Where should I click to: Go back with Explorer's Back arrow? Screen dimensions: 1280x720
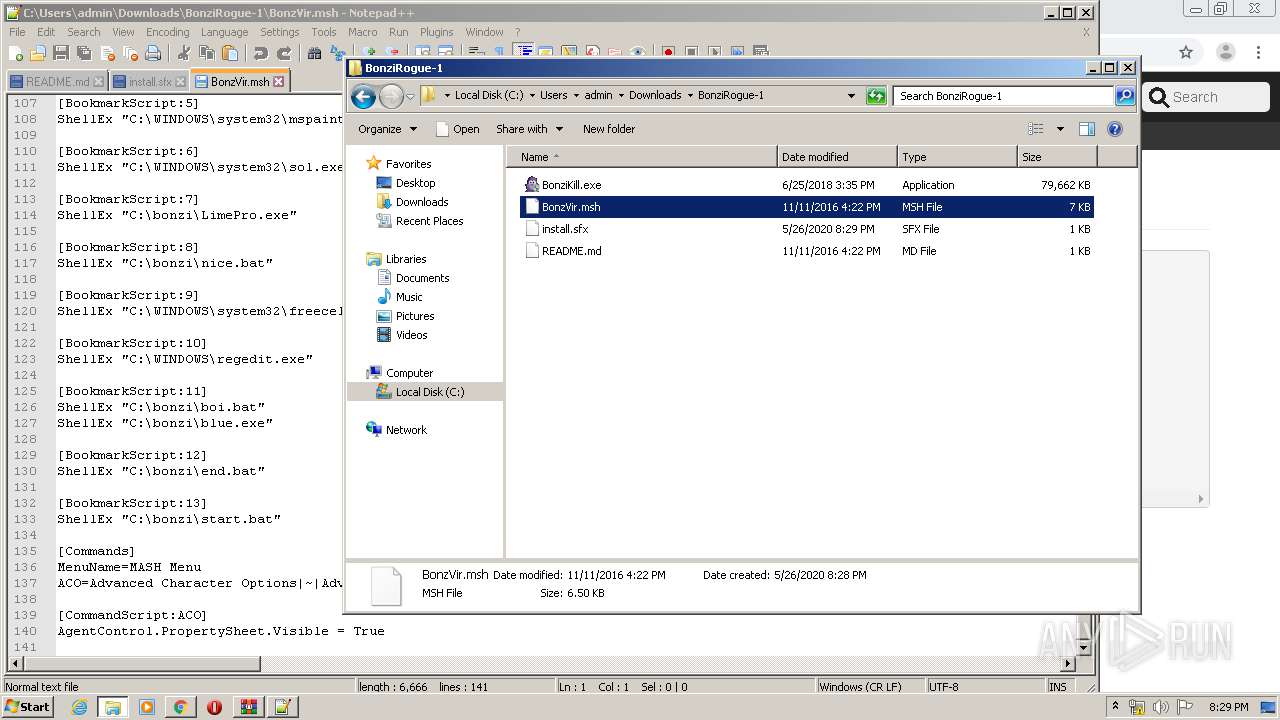pos(364,96)
